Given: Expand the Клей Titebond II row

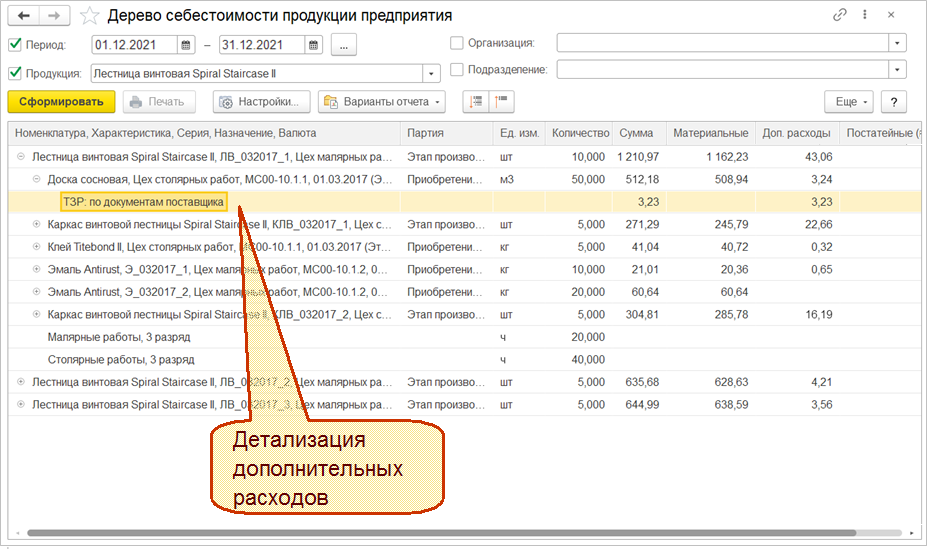Looking at the screenshot, I should pos(37,246).
